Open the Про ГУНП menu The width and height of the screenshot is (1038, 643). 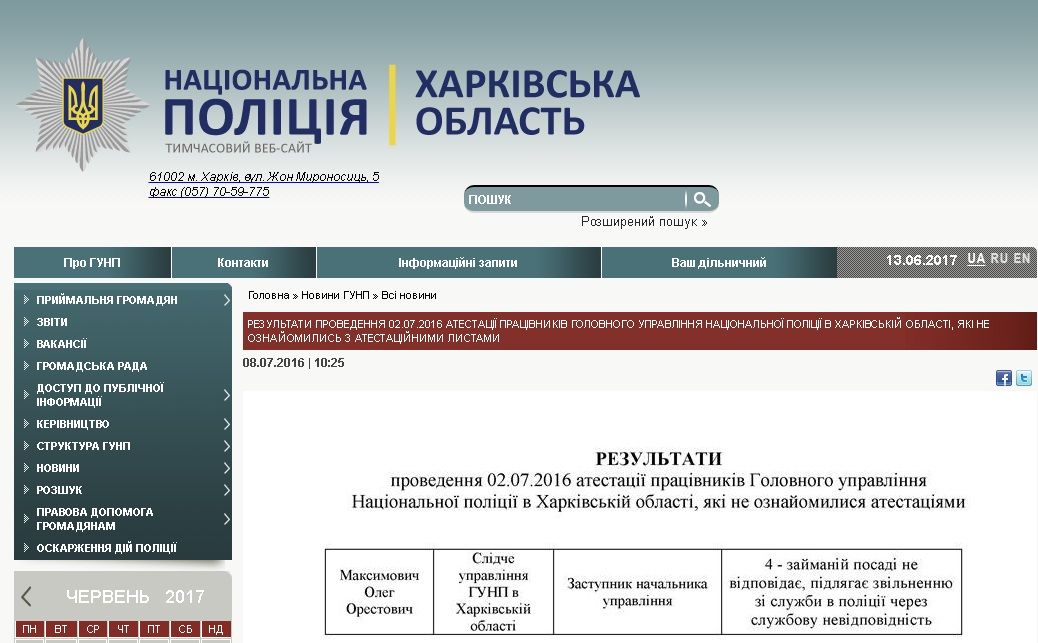90,262
